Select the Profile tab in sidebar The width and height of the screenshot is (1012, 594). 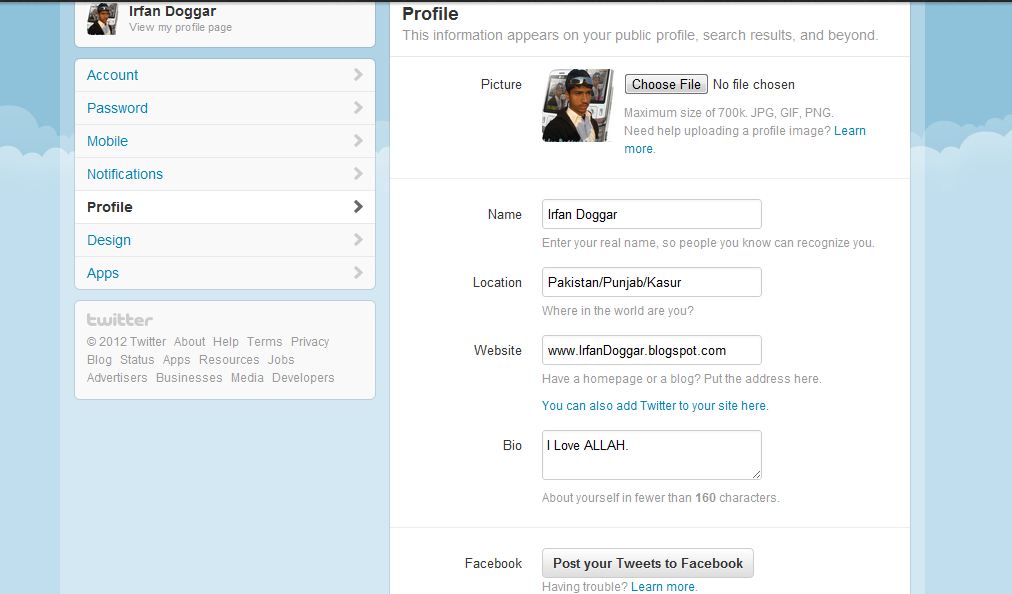110,207
